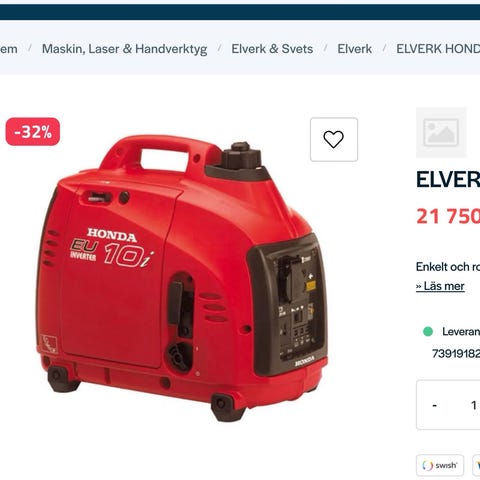
Task: Select the Swish payment icon
Action: (440, 465)
